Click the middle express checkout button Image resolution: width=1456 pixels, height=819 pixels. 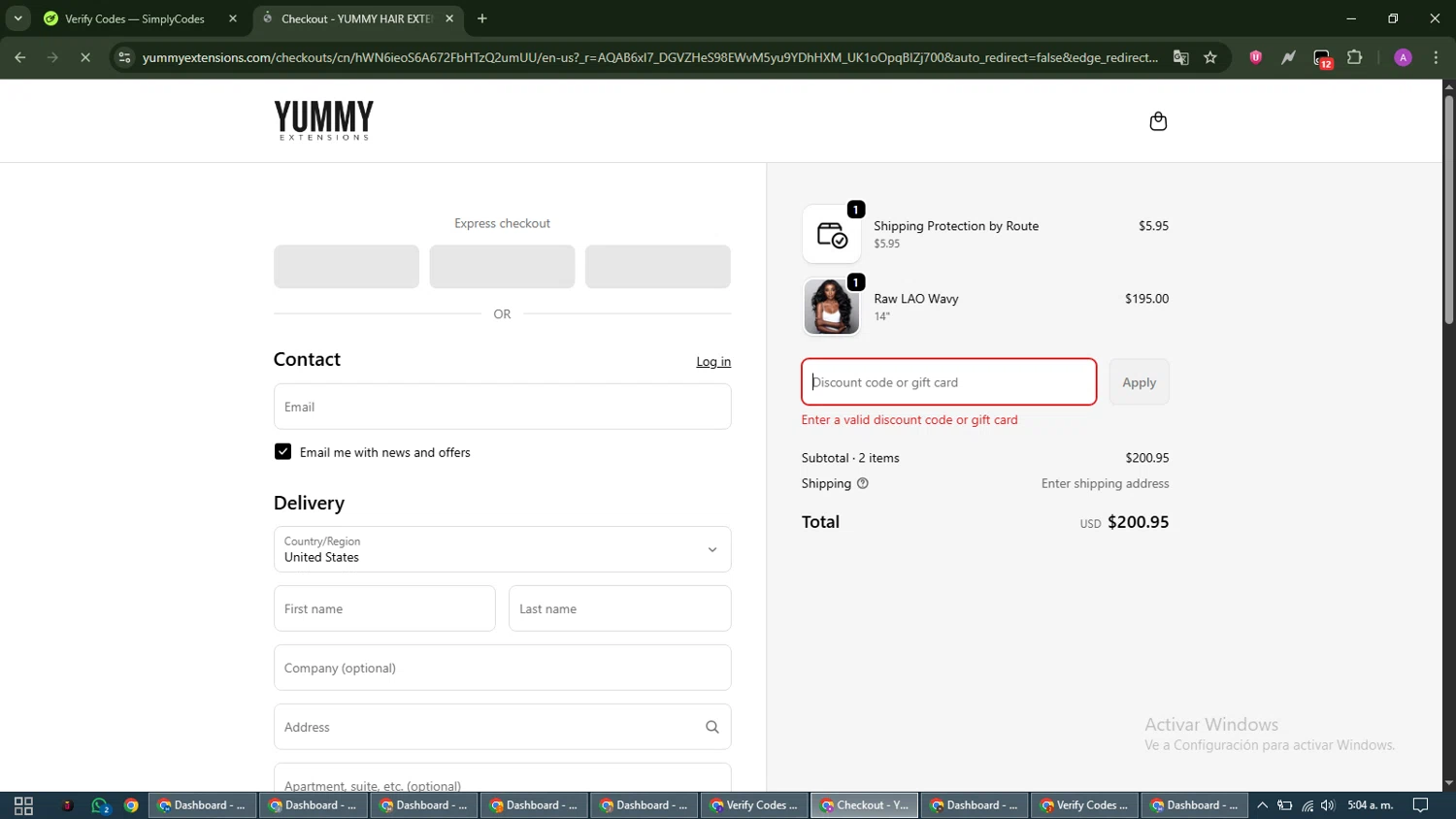[x=502, y=266]
